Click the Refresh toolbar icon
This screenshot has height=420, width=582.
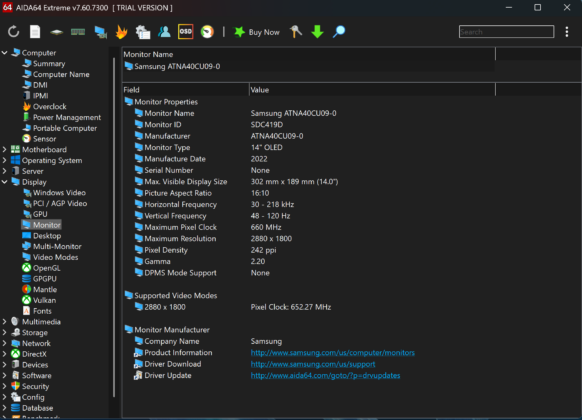click(13, 32)
